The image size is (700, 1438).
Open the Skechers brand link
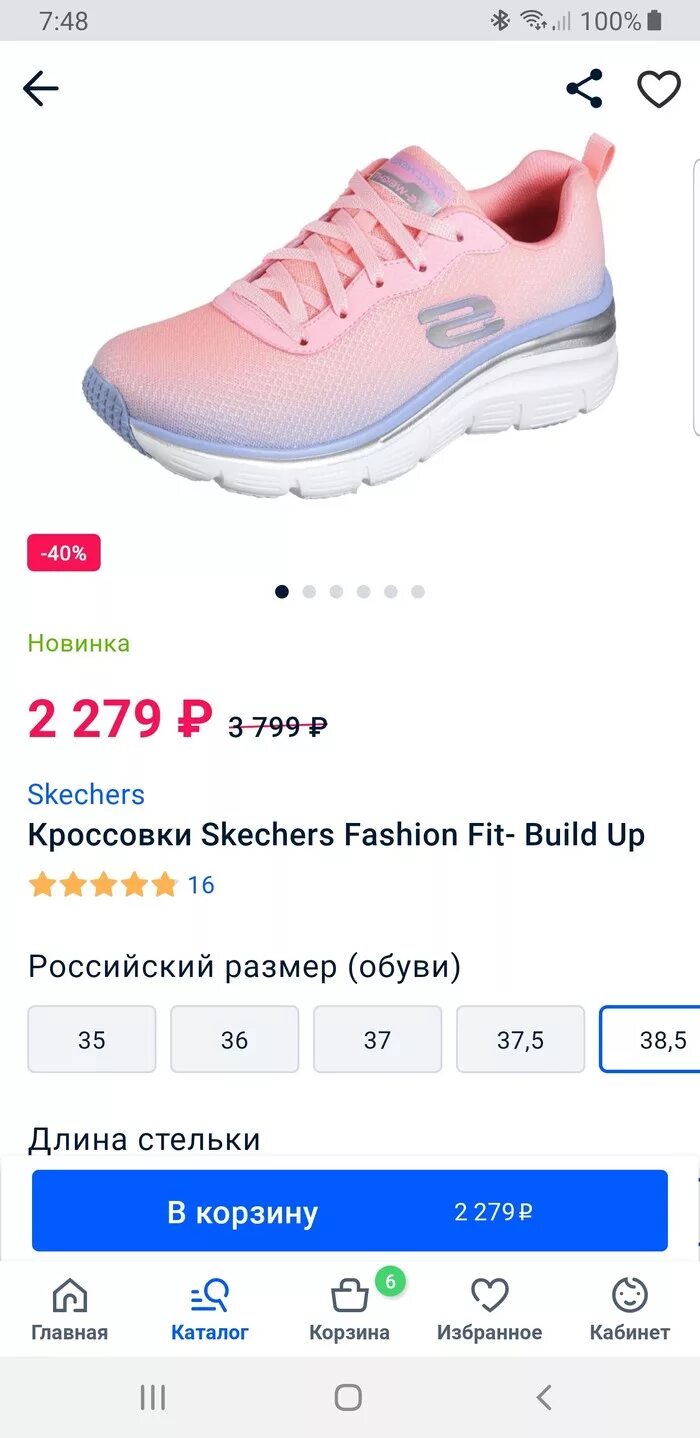coord(86,794)
